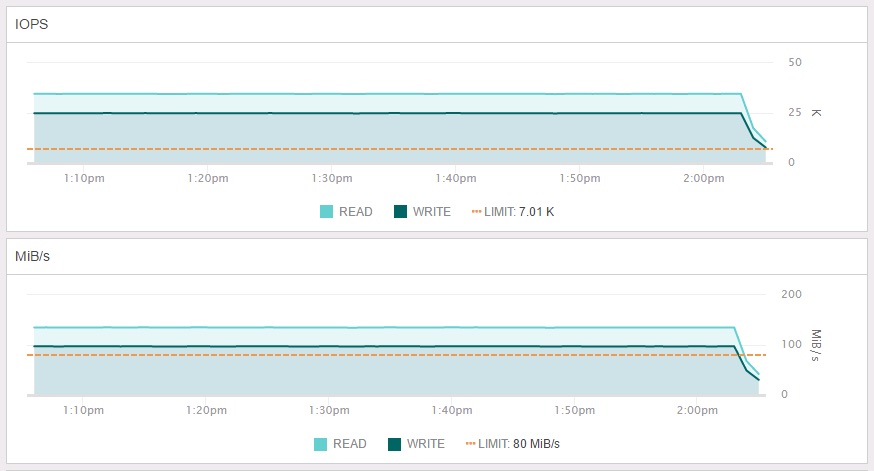The height and width of the screenshot is (471, 874).
Task: Click the READ label under IOPS chart
Action: (x=356, y=212)
